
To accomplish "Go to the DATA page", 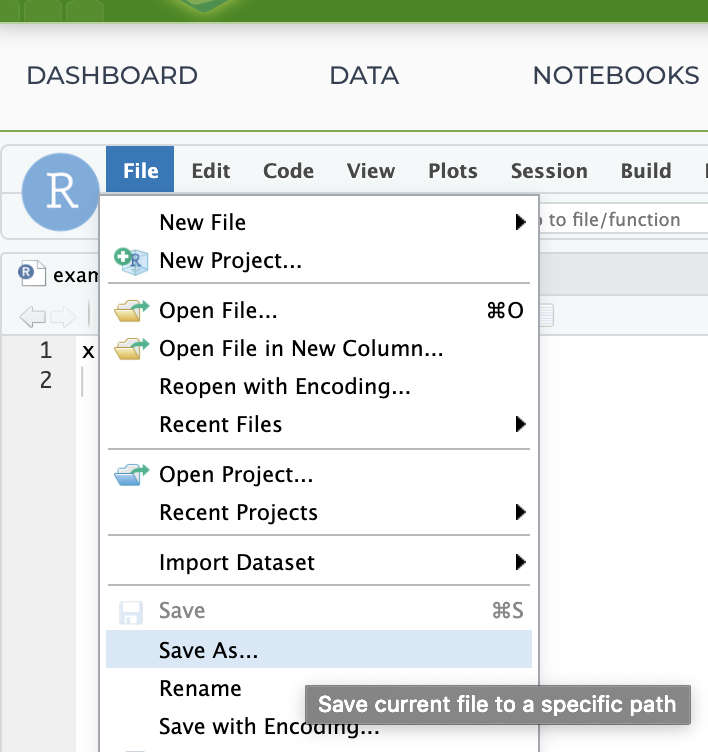I will point(364,76).
